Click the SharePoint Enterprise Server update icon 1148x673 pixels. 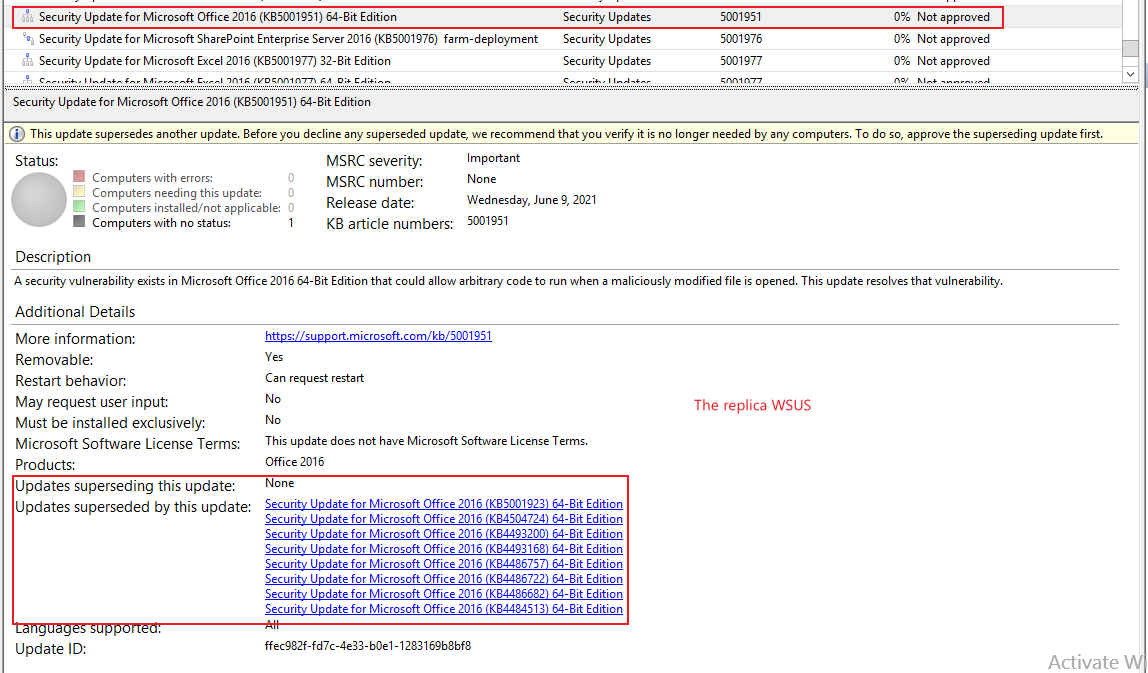(27, 38)
